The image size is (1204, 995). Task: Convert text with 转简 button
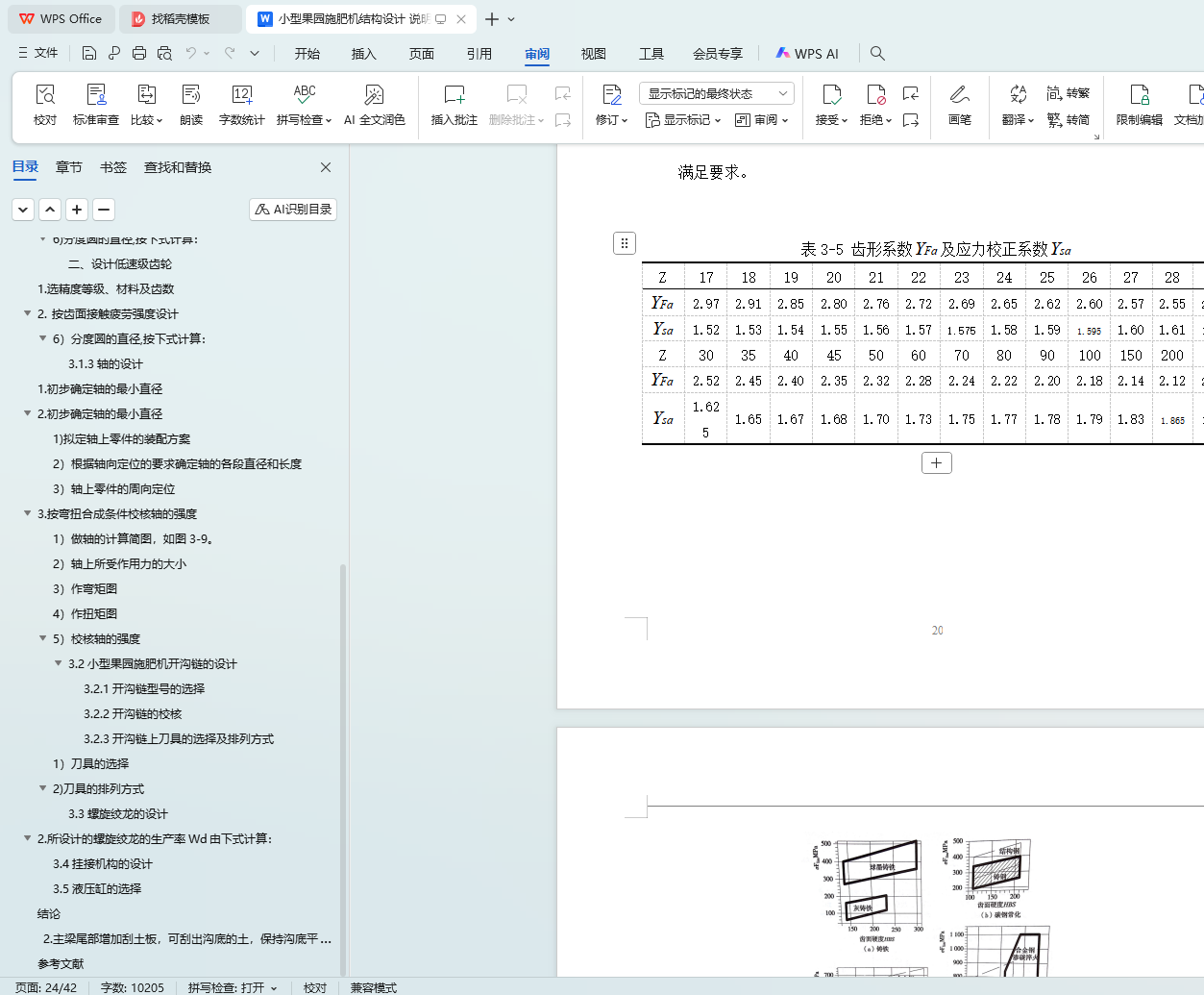click(1069, 120)
